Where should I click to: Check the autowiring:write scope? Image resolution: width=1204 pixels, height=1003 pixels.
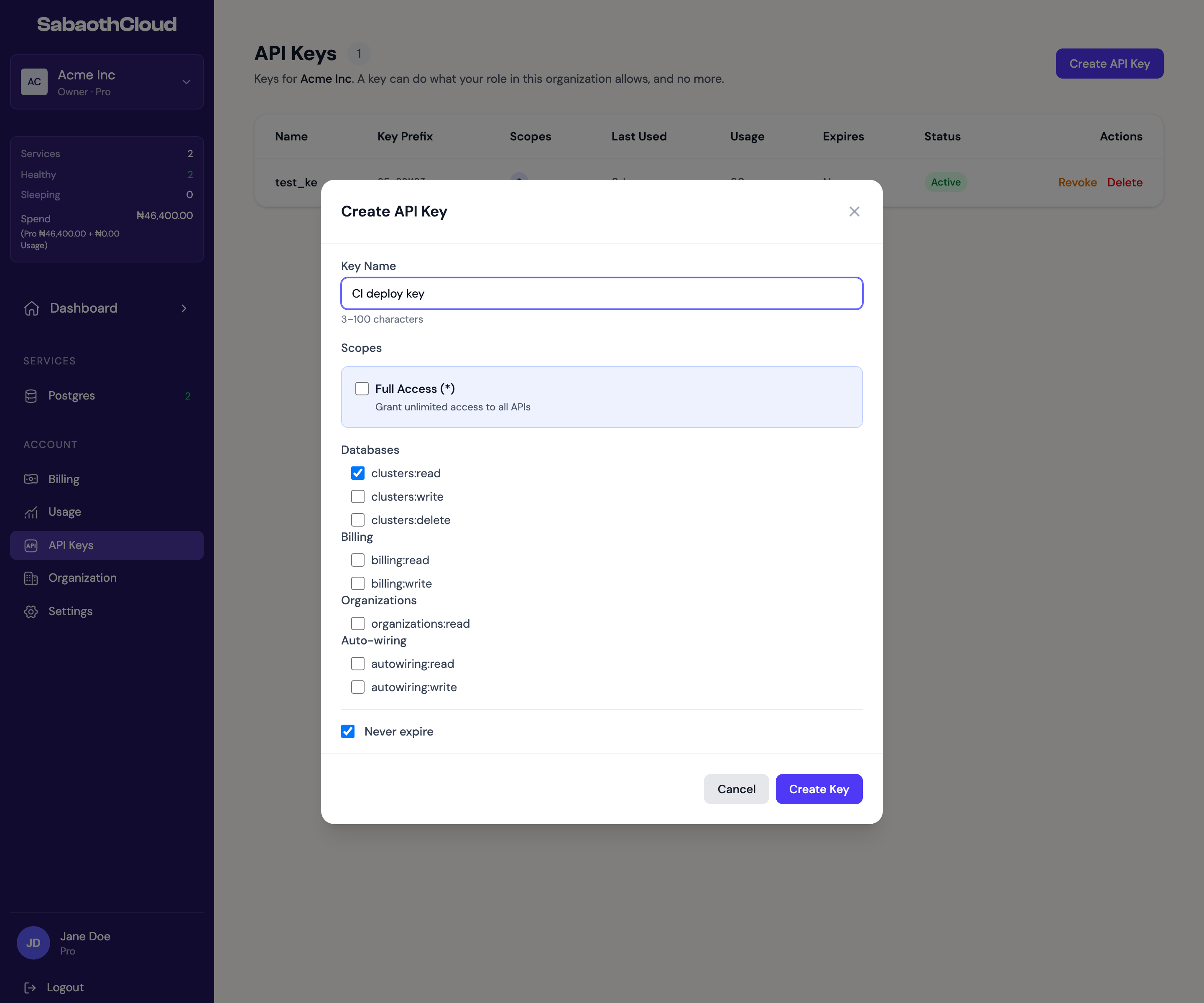pos(358,687)
